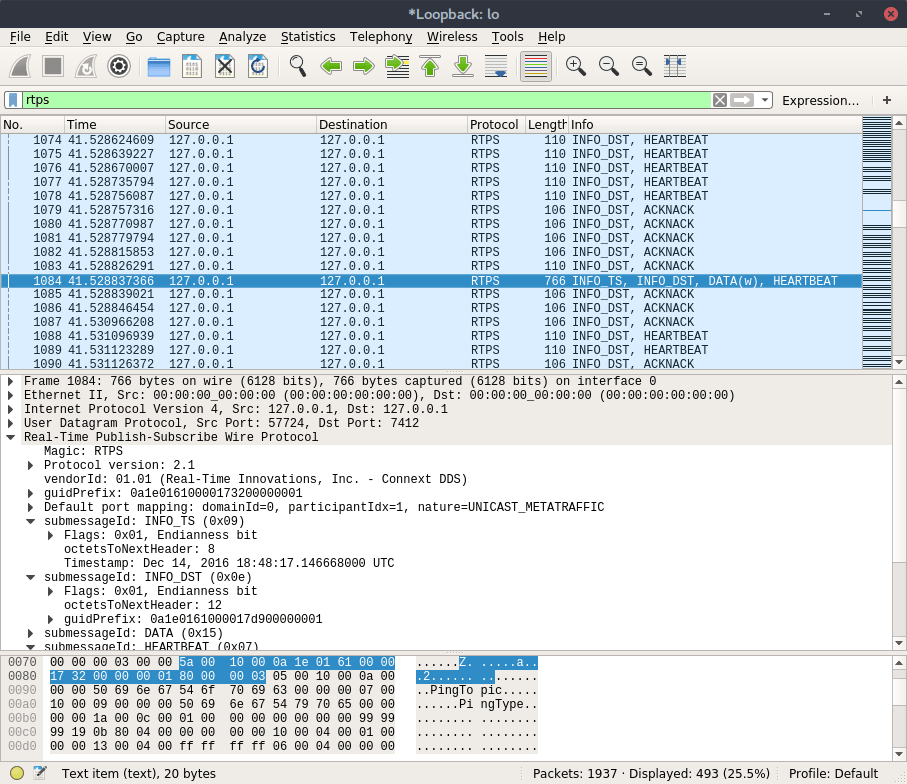Sort packets by the Source column
Viewport: 907px width, 784px height.
tap(241, 124)
